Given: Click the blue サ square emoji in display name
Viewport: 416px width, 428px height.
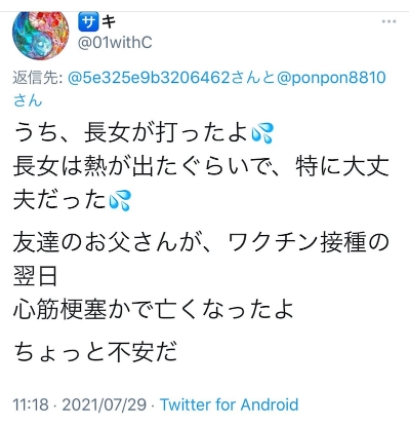Looking at the screenshot, I should coord(88,21).
